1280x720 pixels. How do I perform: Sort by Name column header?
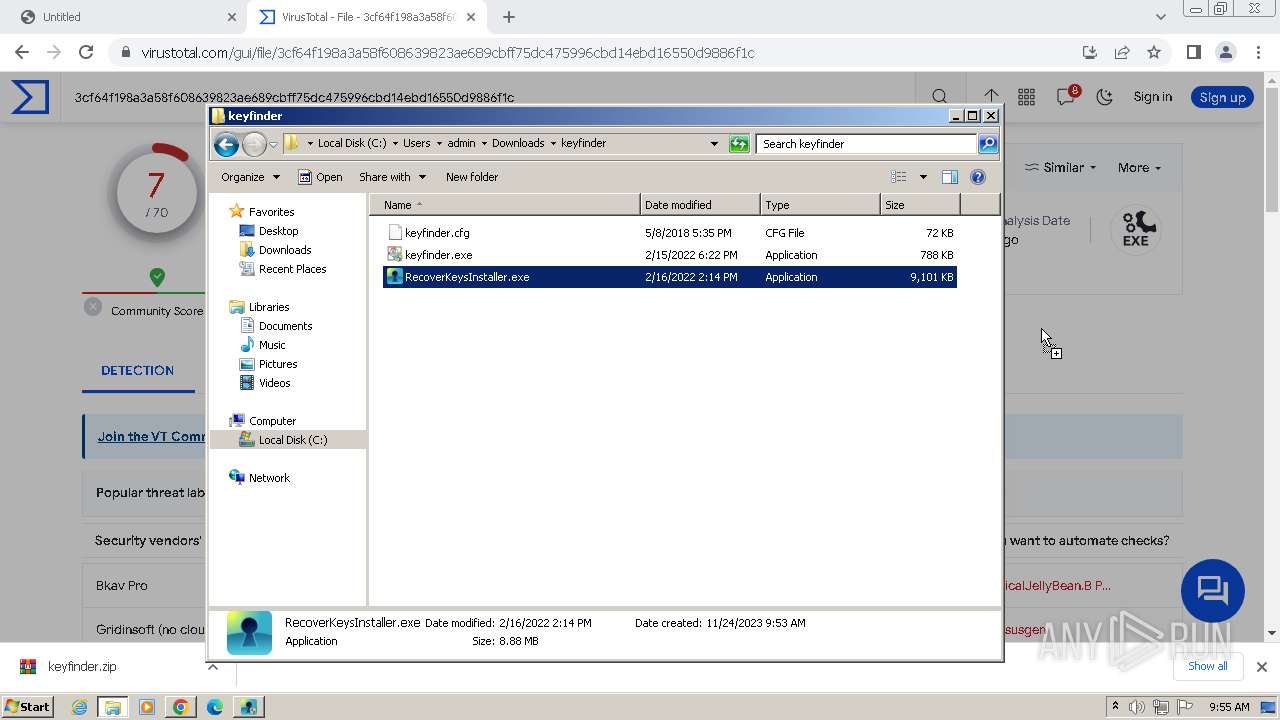(x=505, y=205)
